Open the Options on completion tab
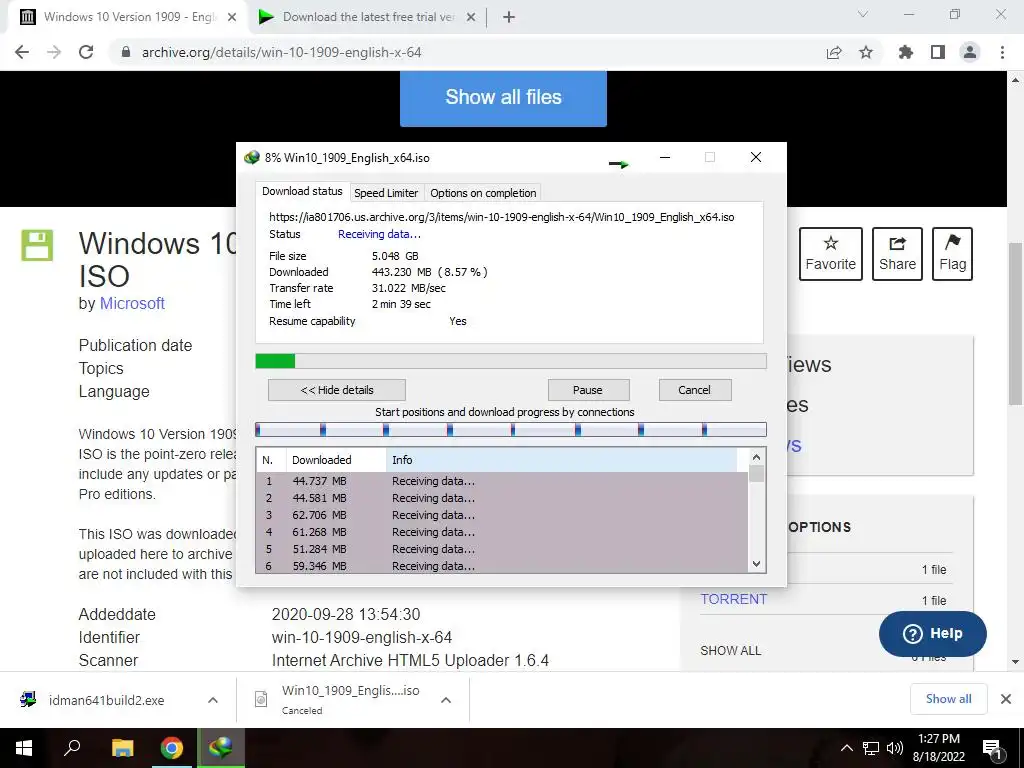The image size is (1024, 768). [483, 193]
